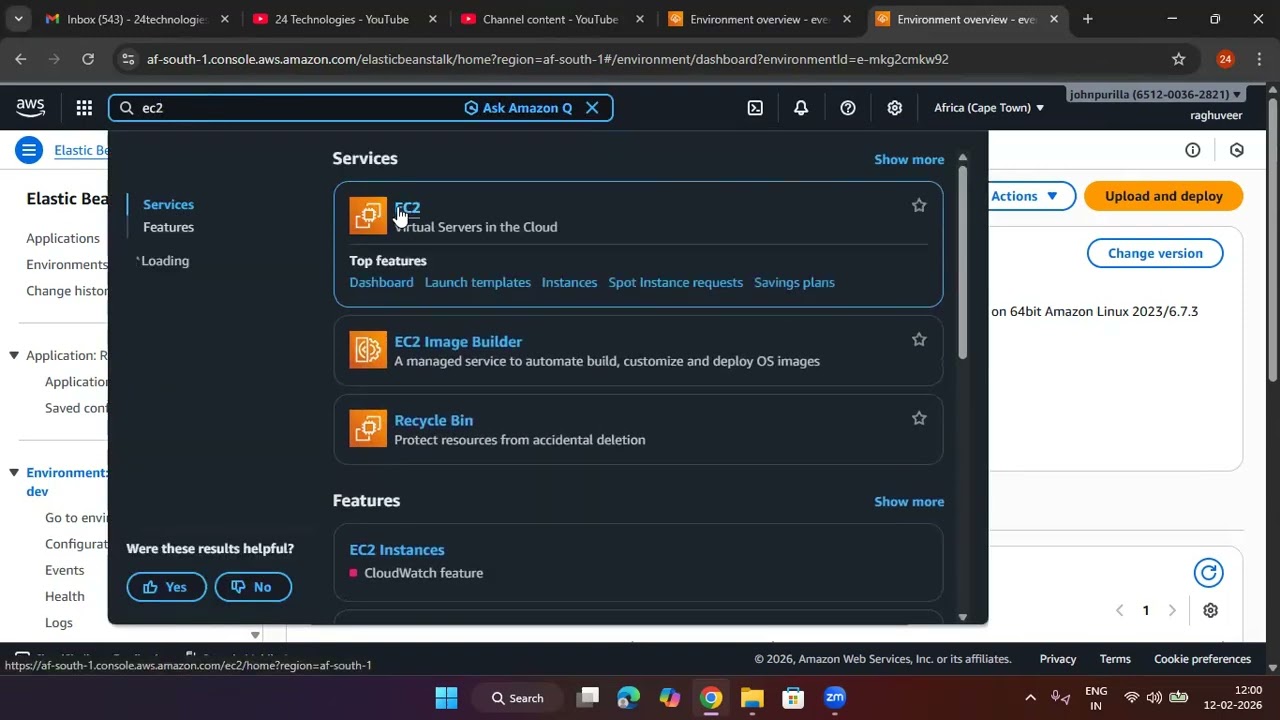The height and width of the screenshot is (720, 1280).
Task: Open Launch templates top feature
Action: [477, 283]
